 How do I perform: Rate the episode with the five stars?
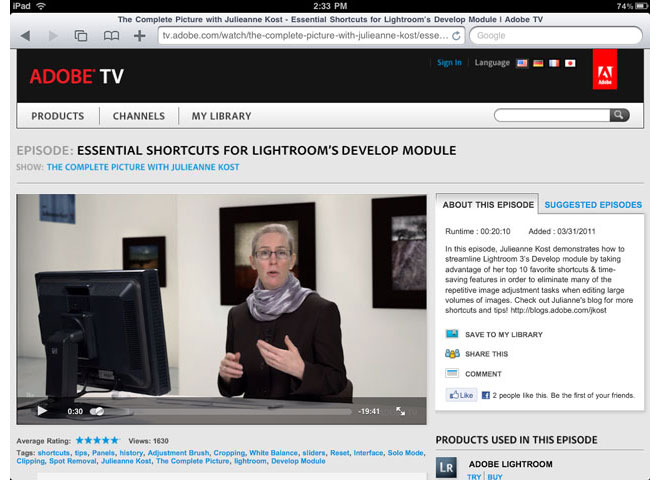98,440
